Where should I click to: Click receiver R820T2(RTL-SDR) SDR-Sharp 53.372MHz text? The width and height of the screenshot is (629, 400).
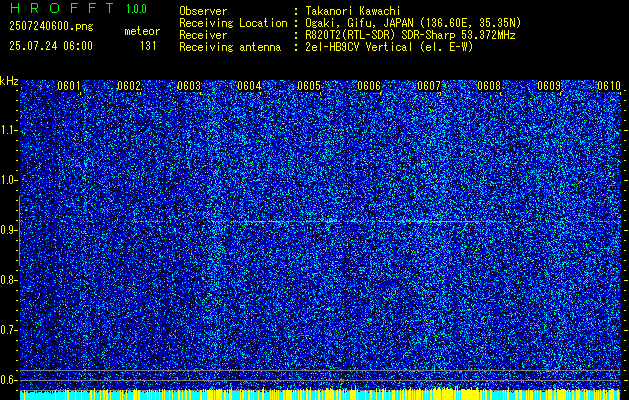click(410, 35)
